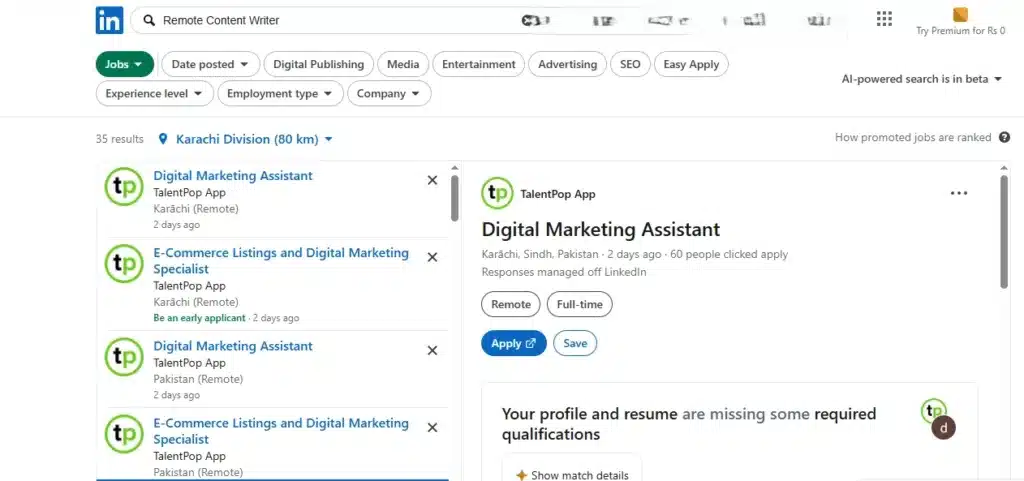Screen dimensions: 1024x481
Task: Click TalentPop logo of Karāchi Digital Marketing Assistant
Action: coord(124,187)
